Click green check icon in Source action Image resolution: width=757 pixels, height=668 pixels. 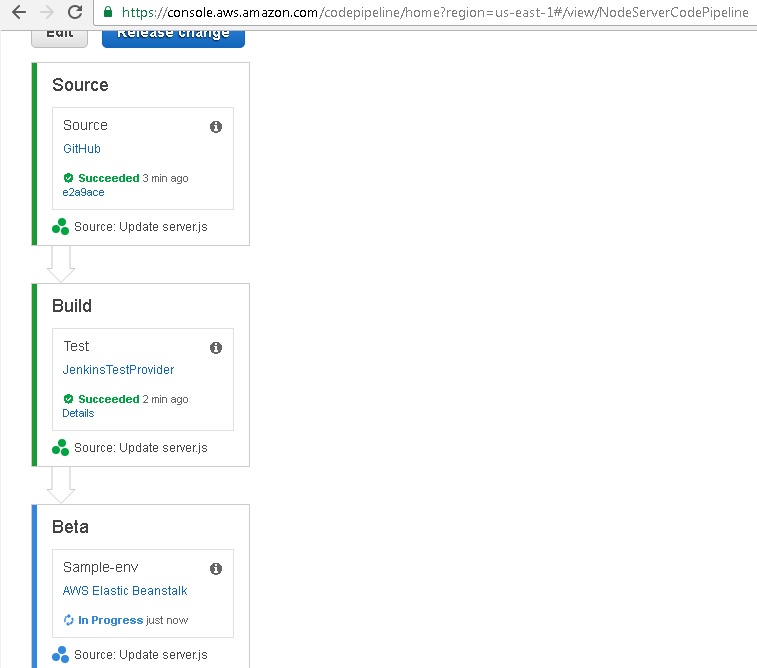click(69, 178)
